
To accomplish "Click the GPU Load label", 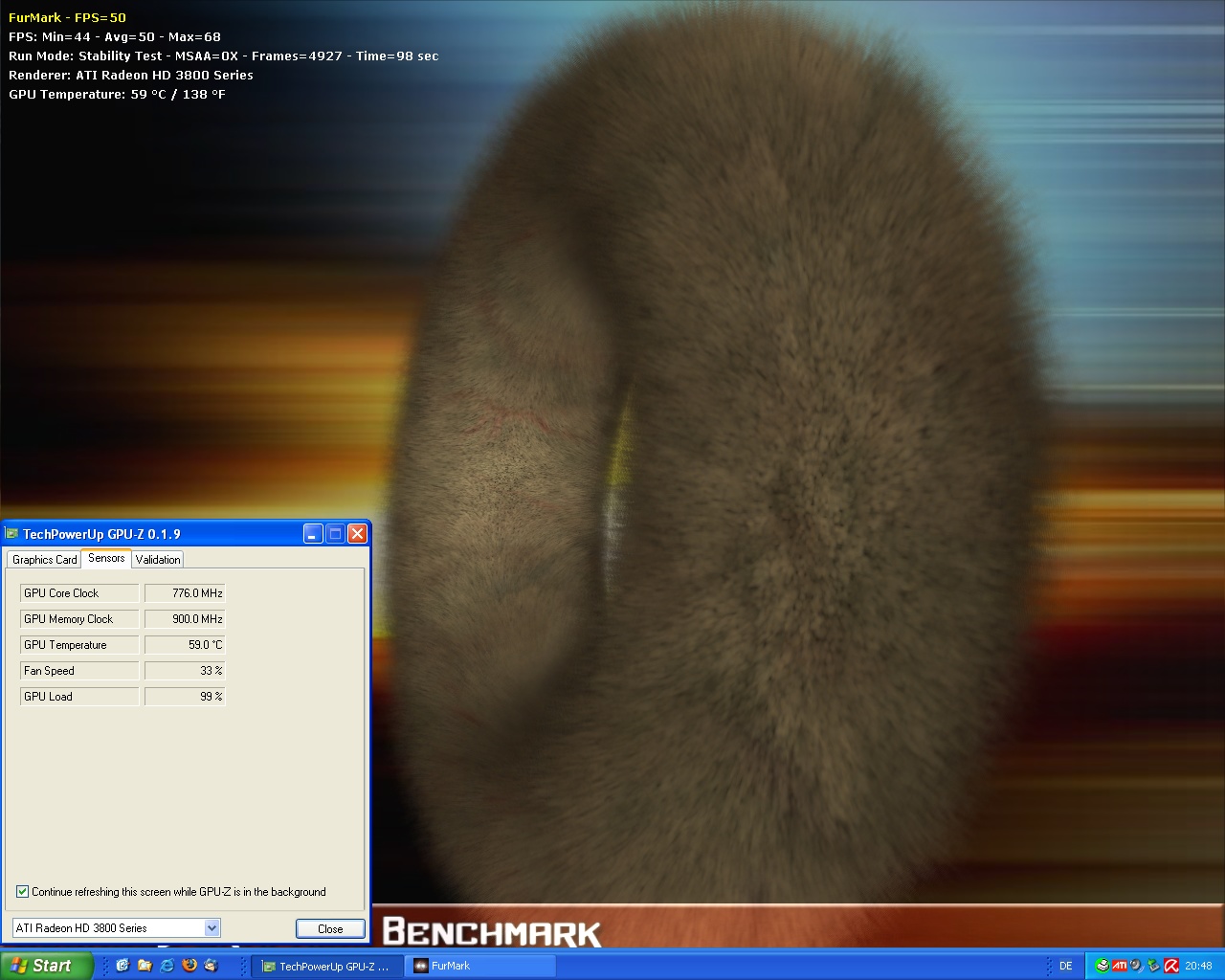I will coord(79,697).
